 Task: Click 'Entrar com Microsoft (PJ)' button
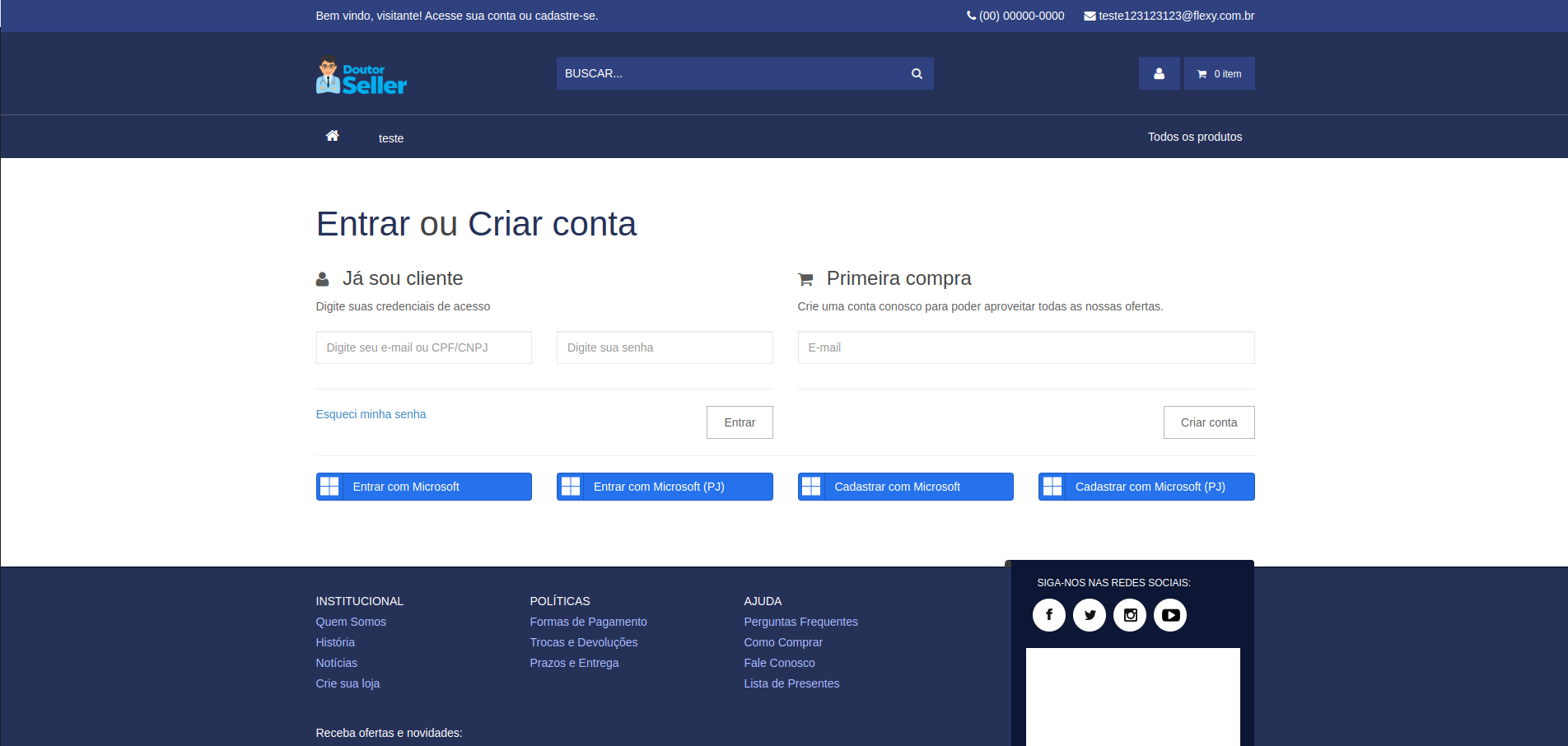coord(665,487)
